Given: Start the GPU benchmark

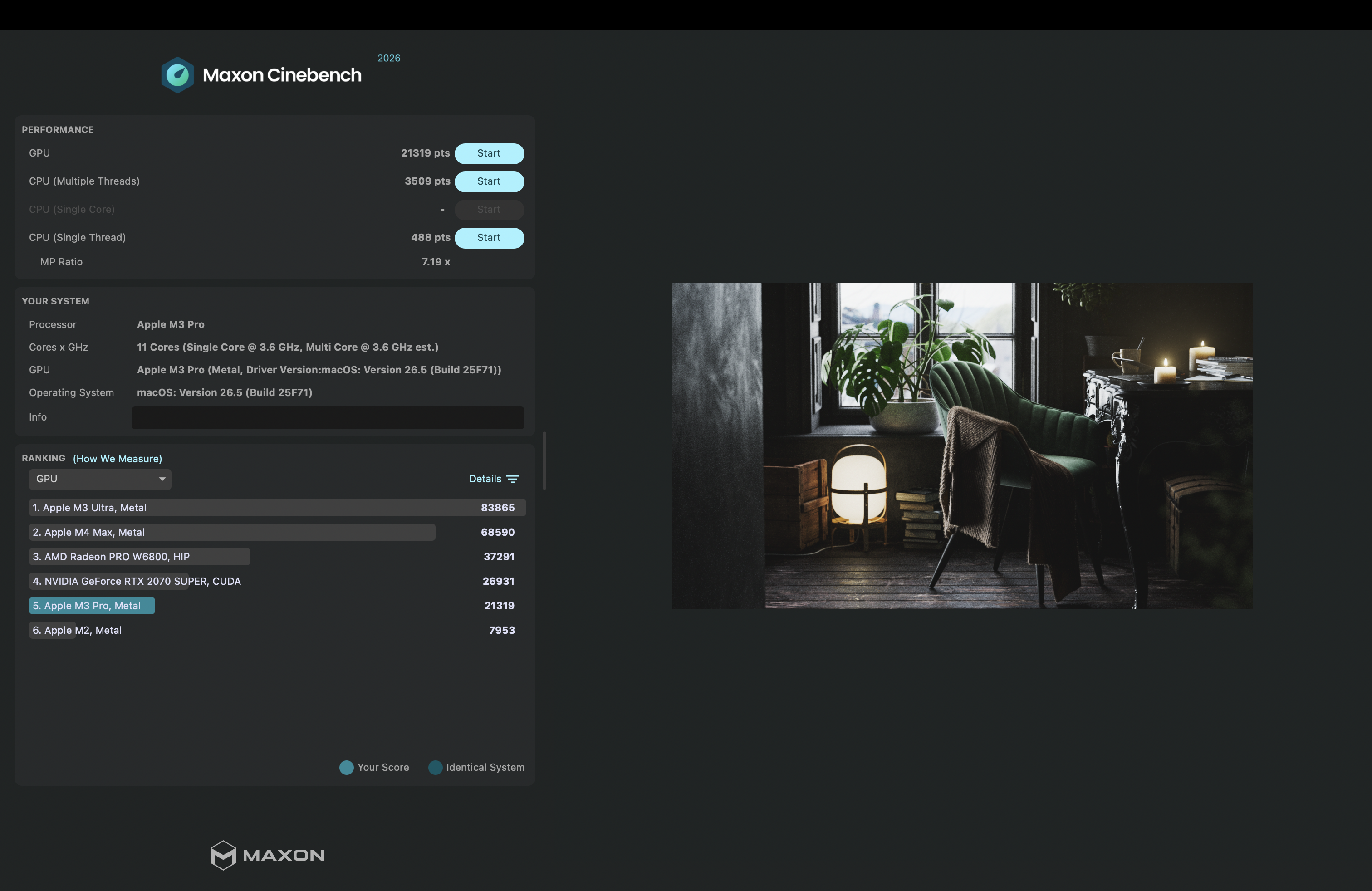Looking at the screenshot, I should [489, 153].
